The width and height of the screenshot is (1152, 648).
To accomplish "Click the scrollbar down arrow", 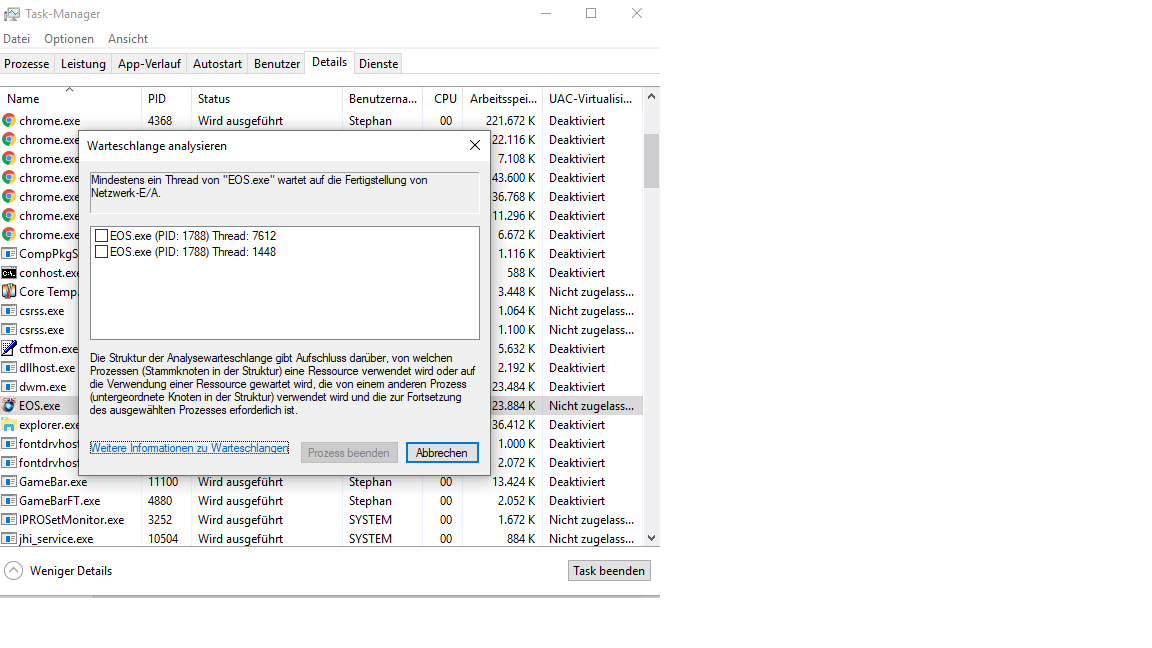I will click(651, 538).
